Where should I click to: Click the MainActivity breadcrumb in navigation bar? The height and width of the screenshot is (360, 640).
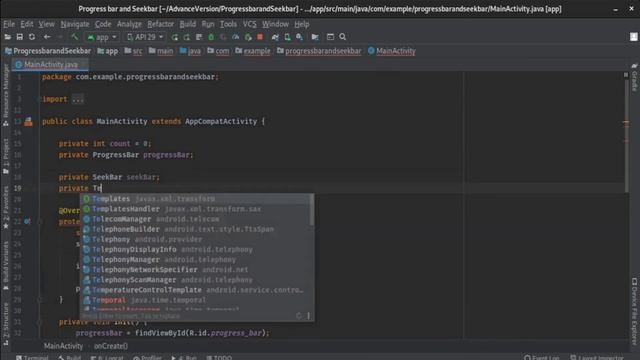click(x=392, y=51)
